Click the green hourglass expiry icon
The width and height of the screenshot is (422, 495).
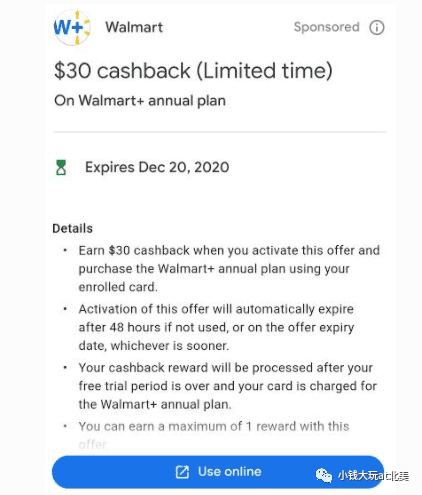[61, 167]
